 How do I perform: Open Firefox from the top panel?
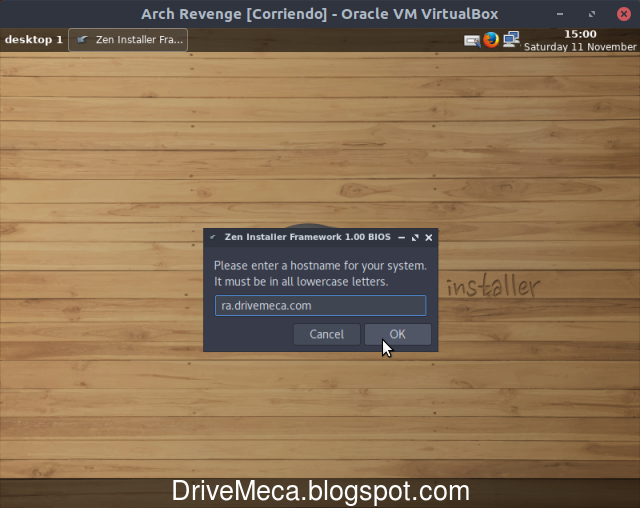491,40
